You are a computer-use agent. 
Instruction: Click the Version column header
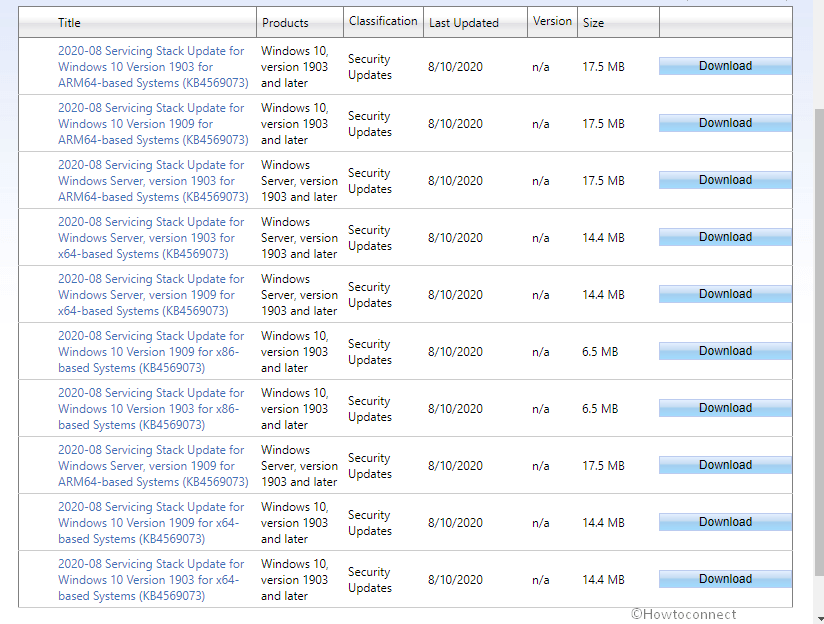click(x=552, y=21)
